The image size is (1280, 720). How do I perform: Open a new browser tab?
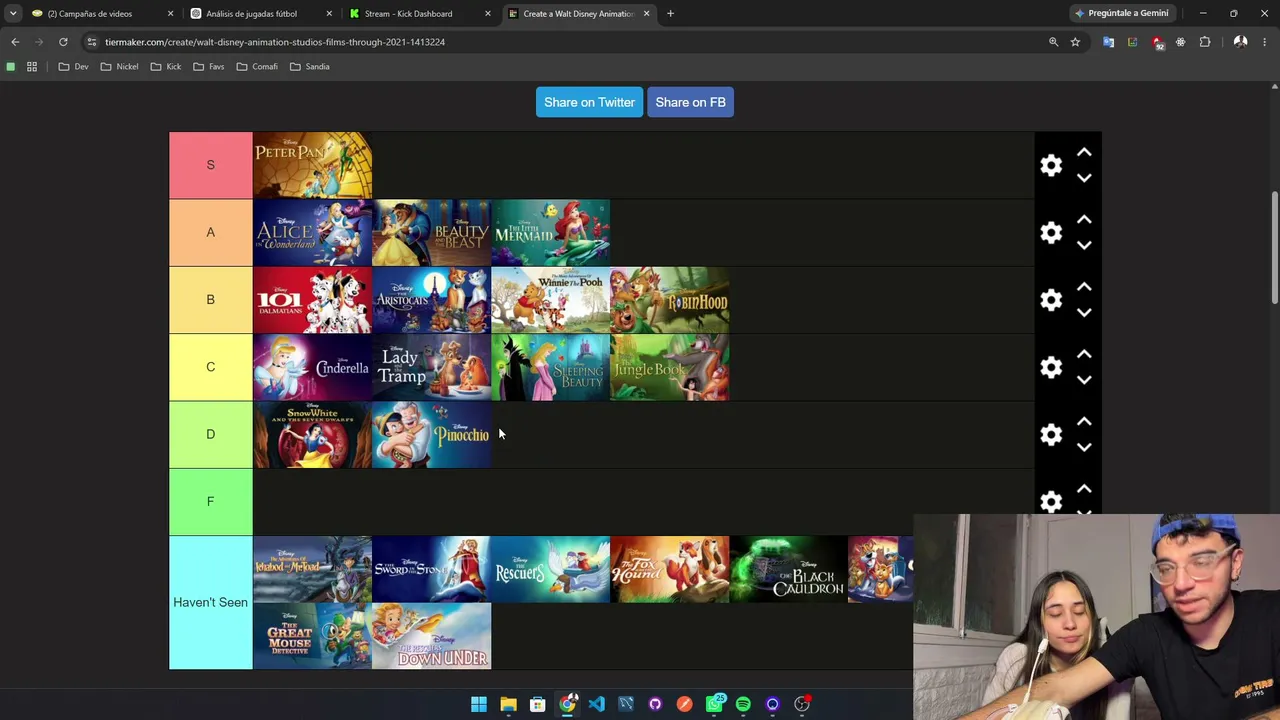point(670,14)
